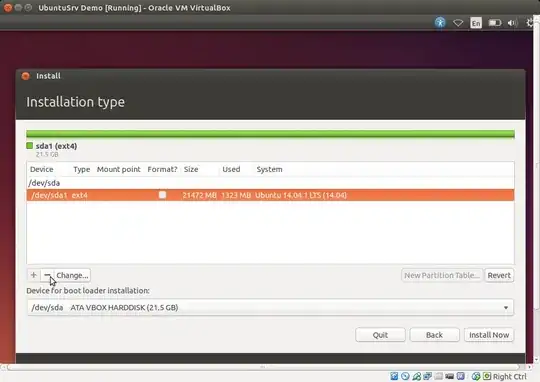This screenshot has height=382, width=540.
Task: Click the Size column header
Action: click(x=191, y=169)
